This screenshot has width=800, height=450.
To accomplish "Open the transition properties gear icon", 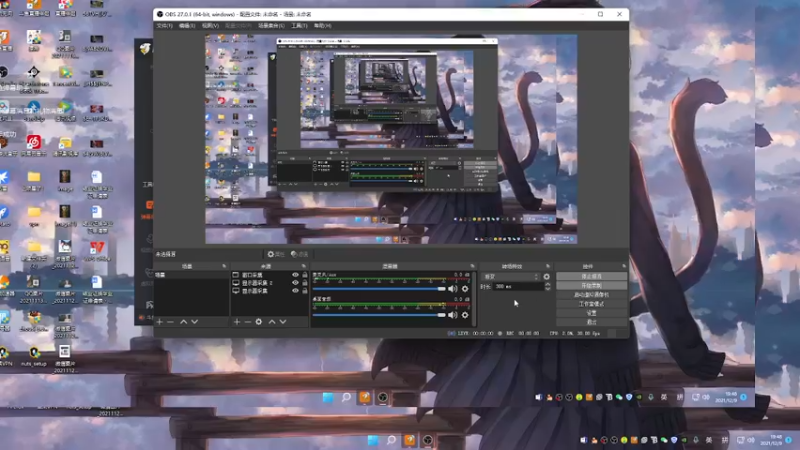I will (546, 277).
